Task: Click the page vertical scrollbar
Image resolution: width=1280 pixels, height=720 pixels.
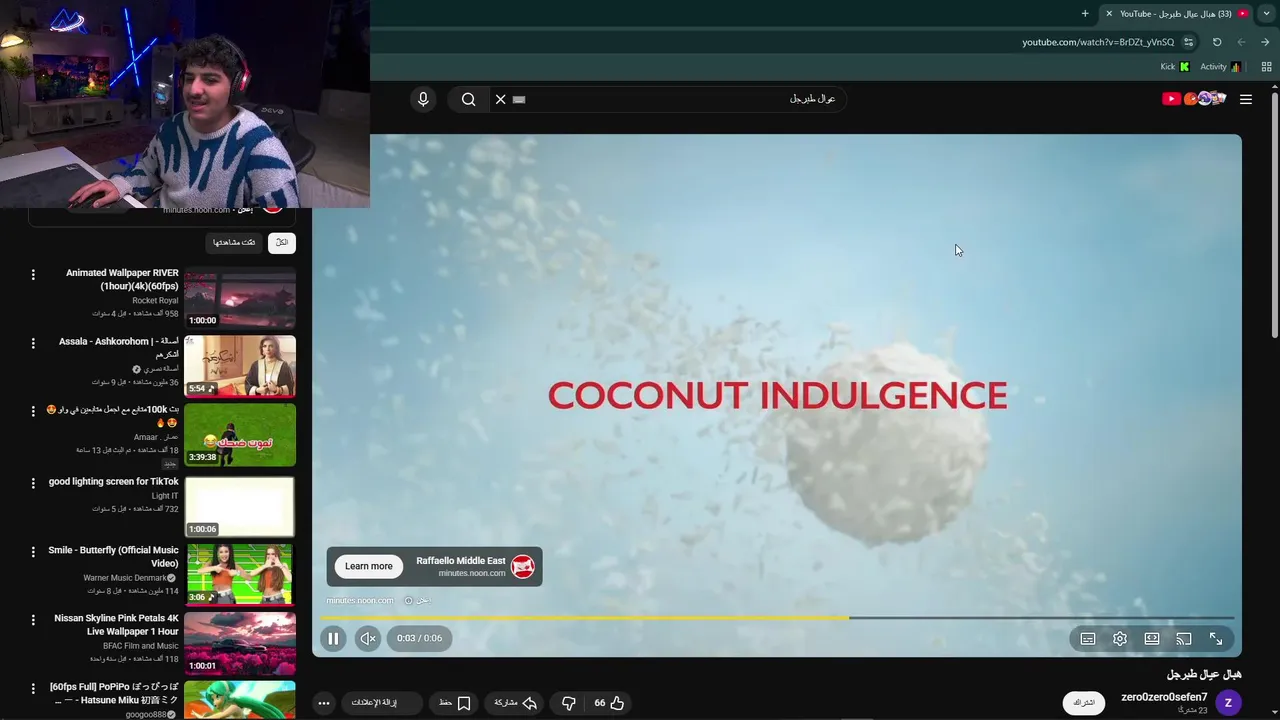Action: 1275,215
